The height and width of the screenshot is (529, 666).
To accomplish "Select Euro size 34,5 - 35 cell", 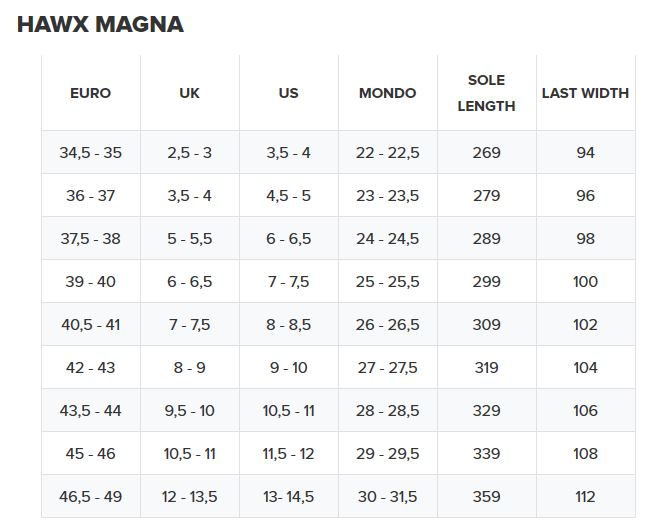I will coord(90,153).
